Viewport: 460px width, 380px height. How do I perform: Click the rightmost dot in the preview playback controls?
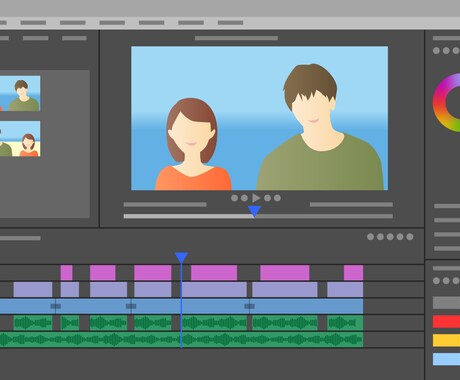point(277,198)
